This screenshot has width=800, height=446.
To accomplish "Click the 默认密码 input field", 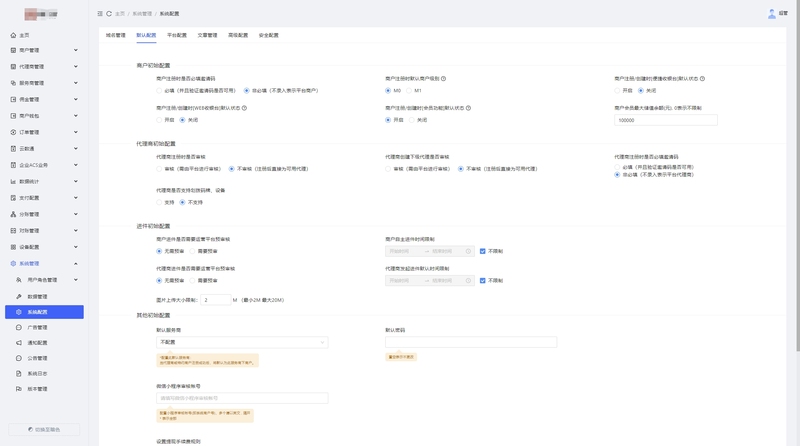I will pyautogui.click(x=471, y=342).
